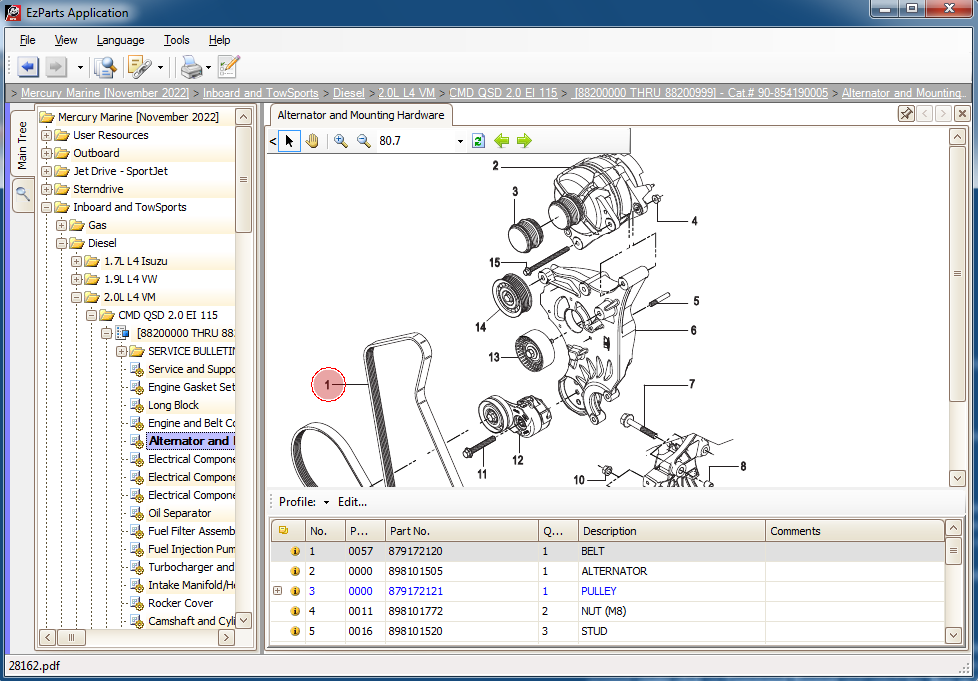Open the search document toolbar icon

(x=104, y=67)
